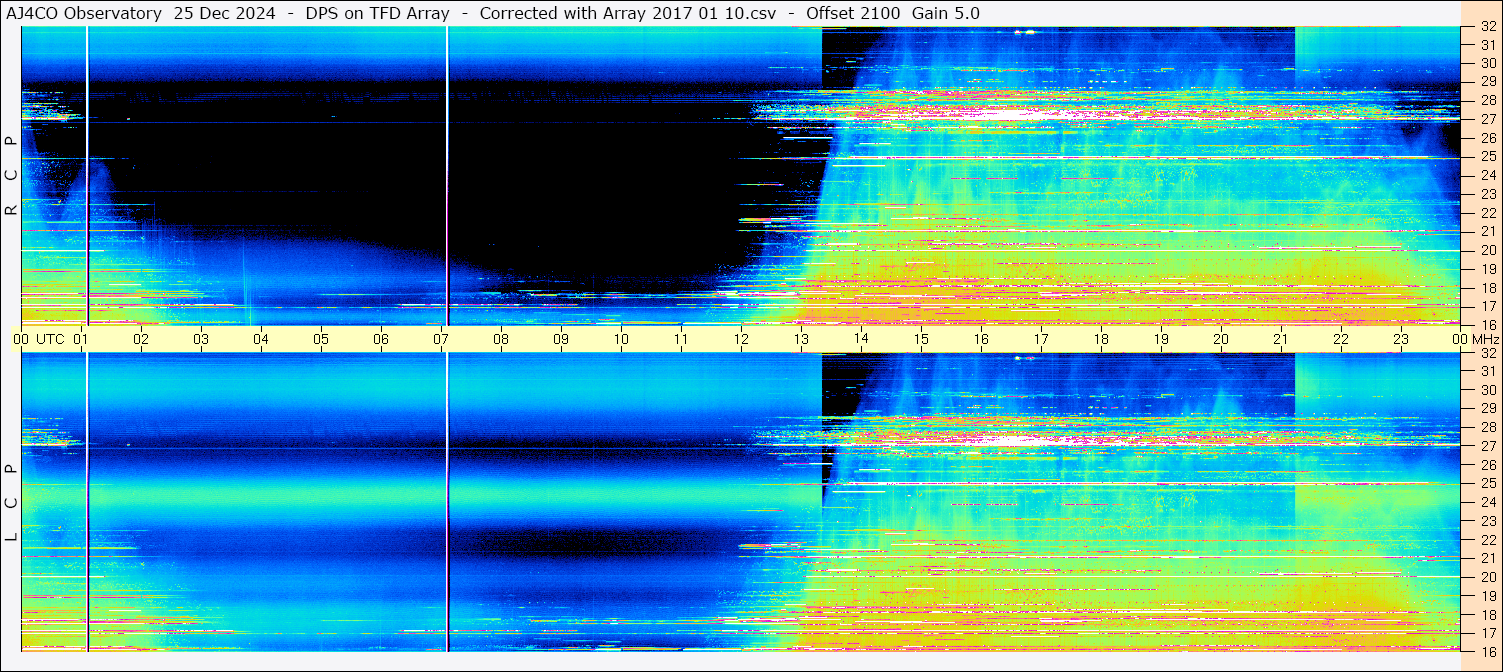Click 28 MHz label on RCP frequency scale
Viewport: 1503px width, 672px height.
1487,100
